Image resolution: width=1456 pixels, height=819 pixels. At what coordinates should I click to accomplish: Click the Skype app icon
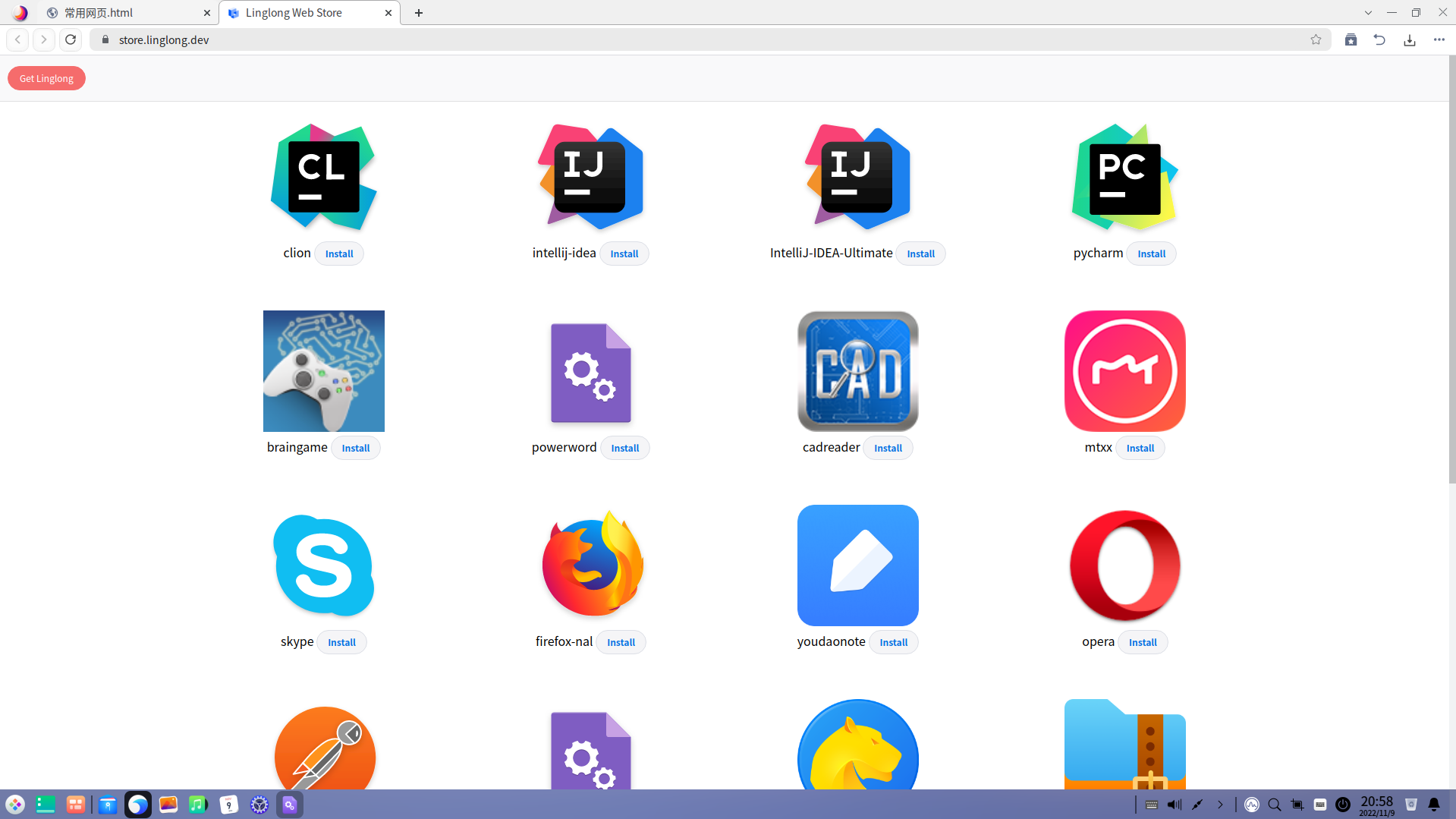[x=324, y=565]
